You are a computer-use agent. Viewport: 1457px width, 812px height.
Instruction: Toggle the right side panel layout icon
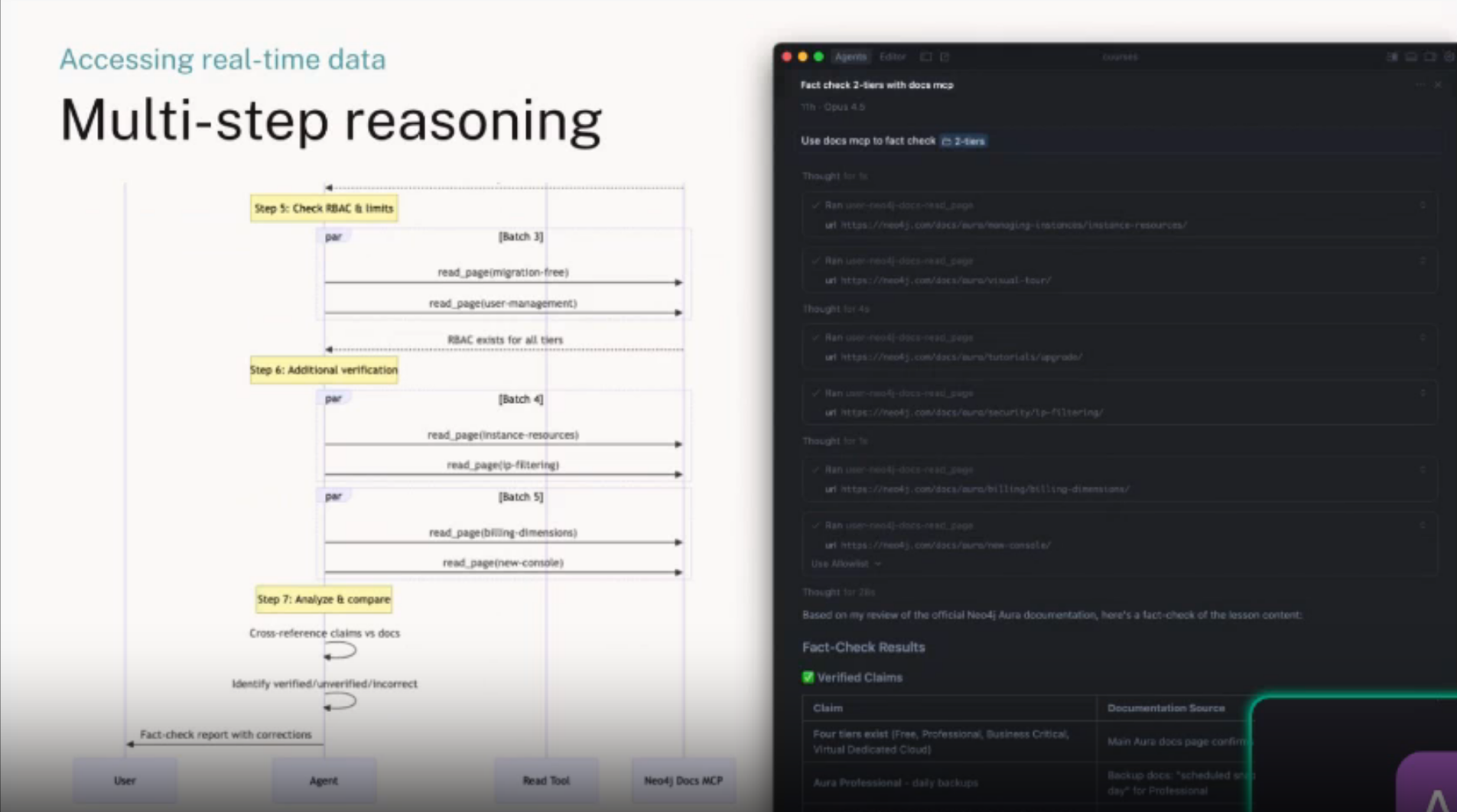(x=1429, y=57)
